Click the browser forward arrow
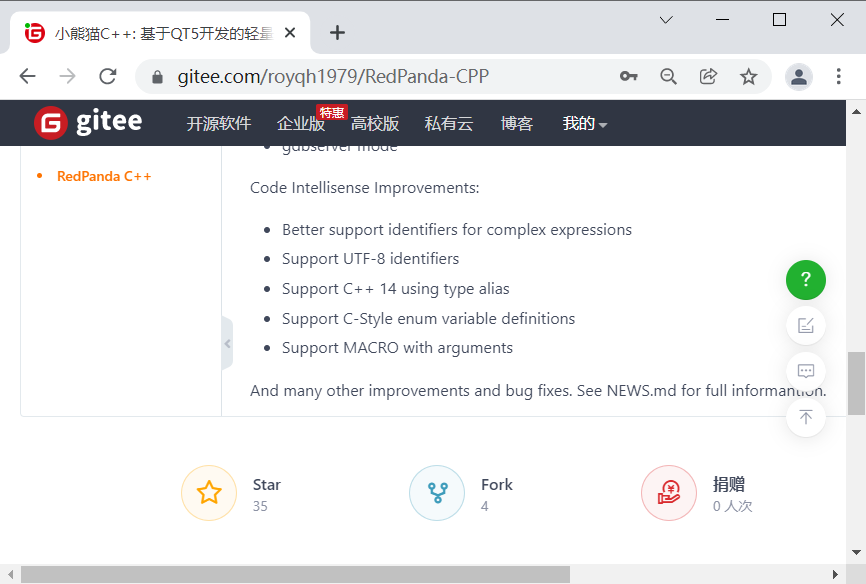Image resolution: width=866 pixels, height=584 pixels. click(67, 76)
